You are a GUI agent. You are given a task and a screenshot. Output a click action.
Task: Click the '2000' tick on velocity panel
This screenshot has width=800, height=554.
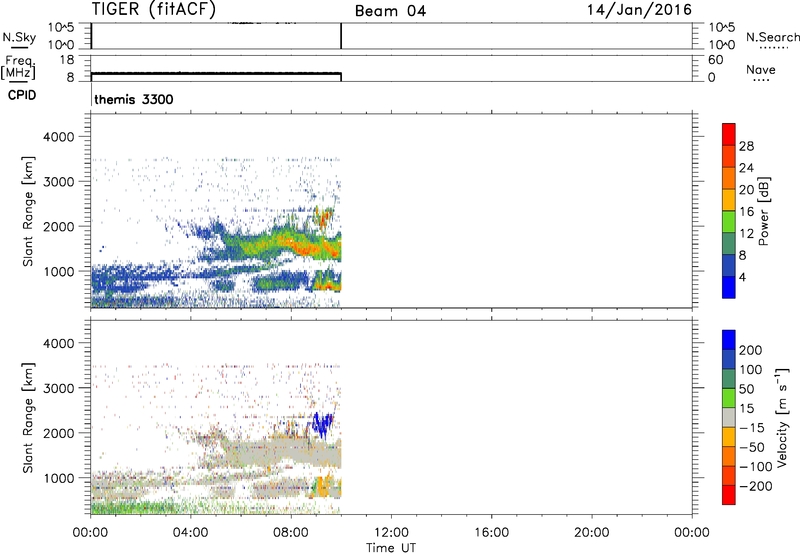[59, 433]
